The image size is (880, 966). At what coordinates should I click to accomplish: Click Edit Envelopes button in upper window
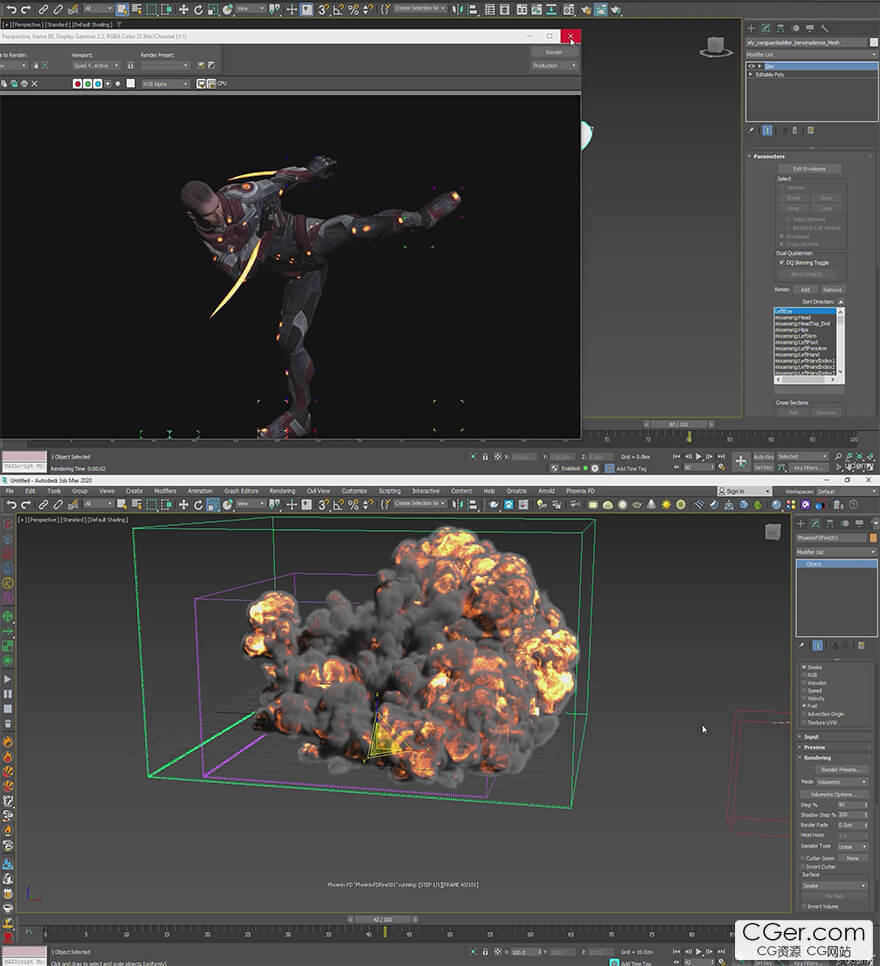(x=809, y=169)
